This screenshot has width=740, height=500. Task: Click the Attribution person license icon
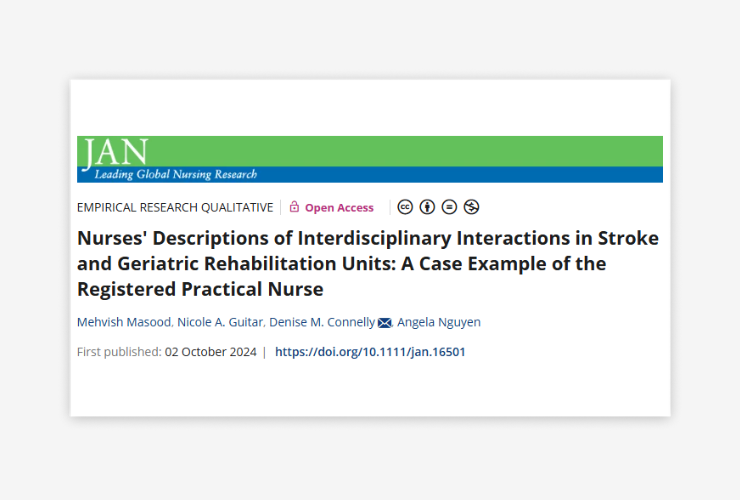click(427, 207)
